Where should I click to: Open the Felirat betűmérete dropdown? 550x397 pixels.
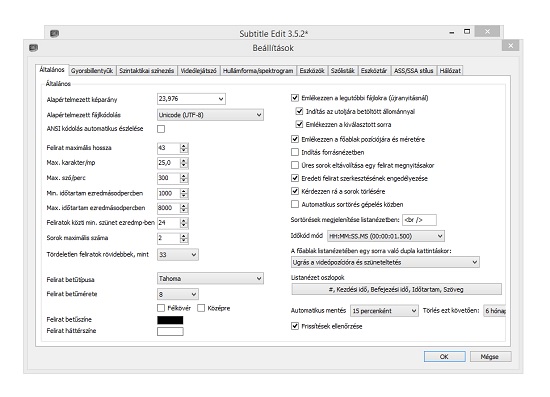[x=177, y=294]
